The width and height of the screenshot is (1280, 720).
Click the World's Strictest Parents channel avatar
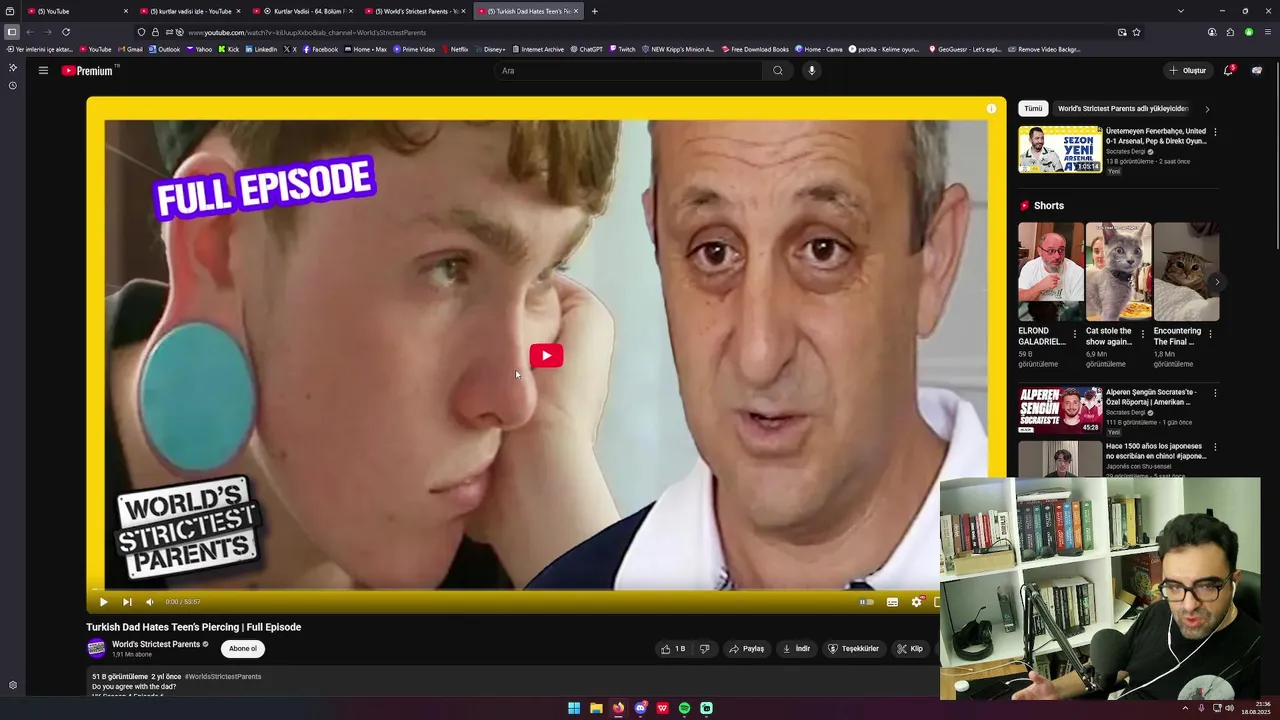point(96,649)
